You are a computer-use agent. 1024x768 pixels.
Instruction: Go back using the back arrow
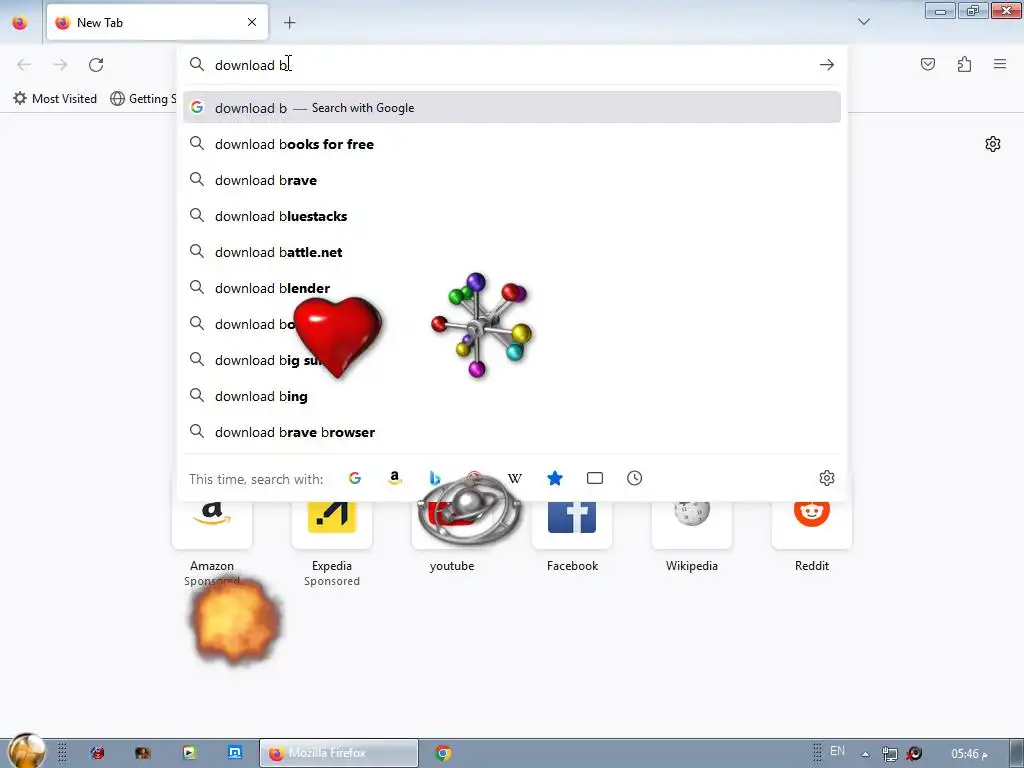(24, 65)
